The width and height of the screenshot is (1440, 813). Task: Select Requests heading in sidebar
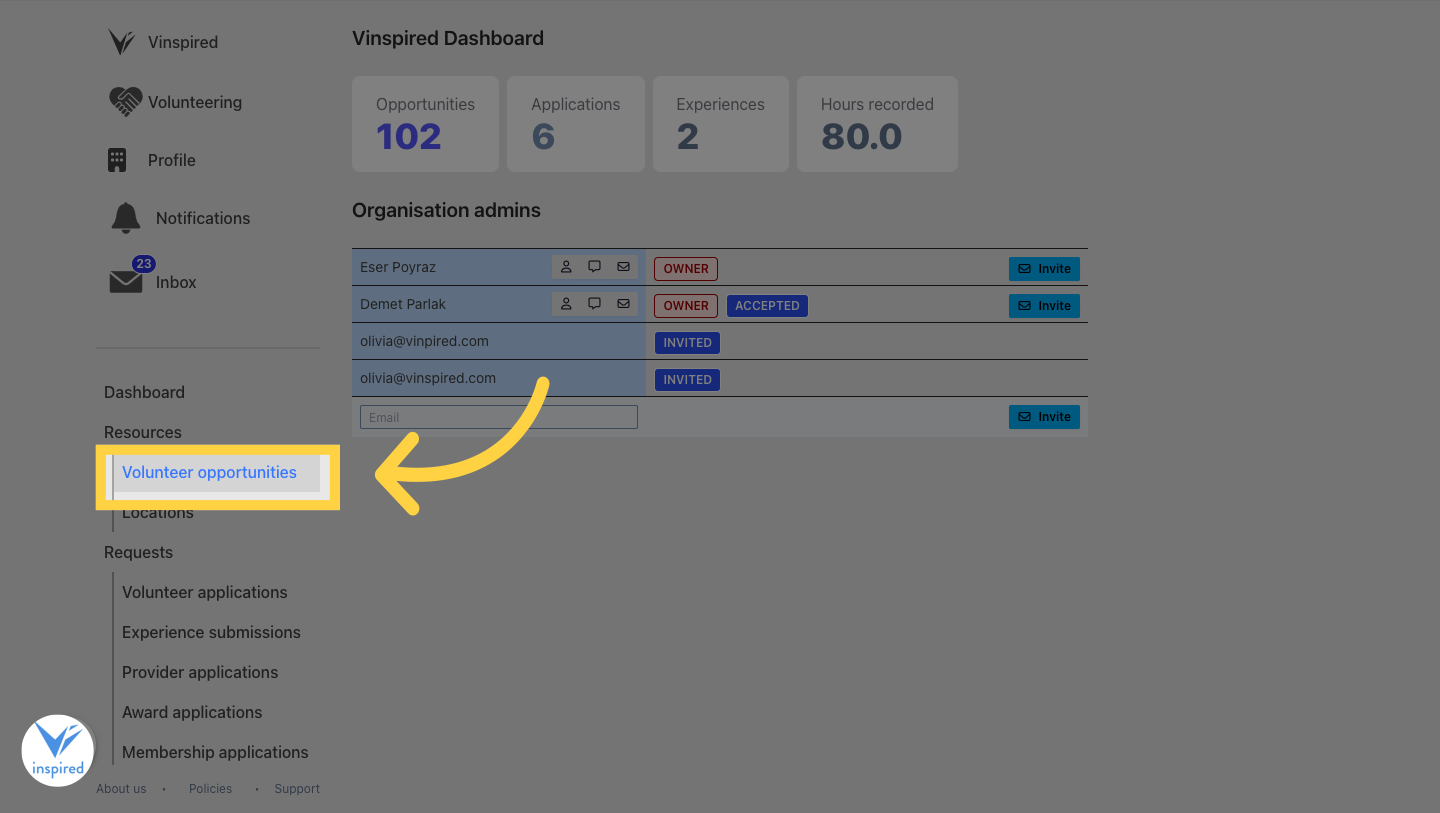(138, 552)
